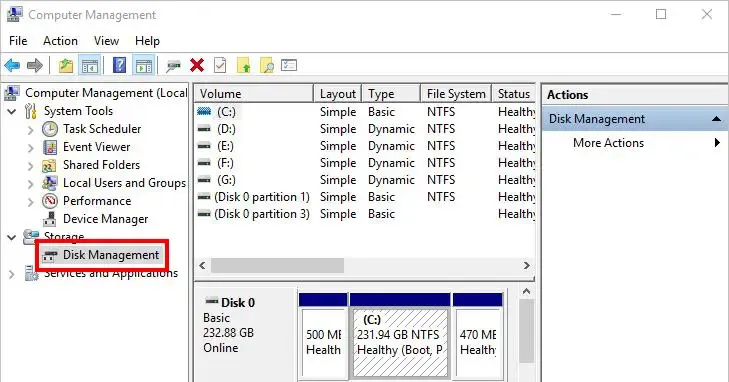Click the Shared Folders icon
Screen dimensions: 729x382
49,165
